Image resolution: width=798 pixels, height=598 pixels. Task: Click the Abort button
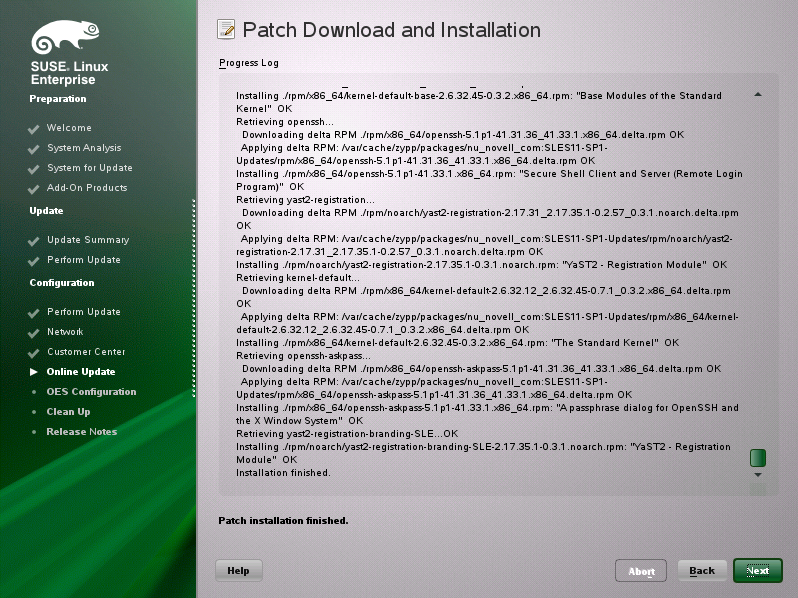[x=641, y=571]
